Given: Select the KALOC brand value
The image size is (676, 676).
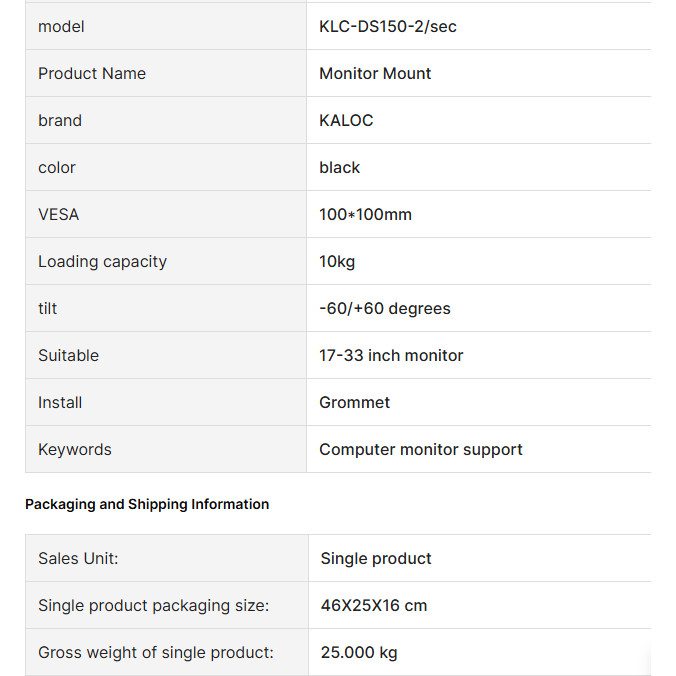Looking at the screenshot, I should pos(346,121).
